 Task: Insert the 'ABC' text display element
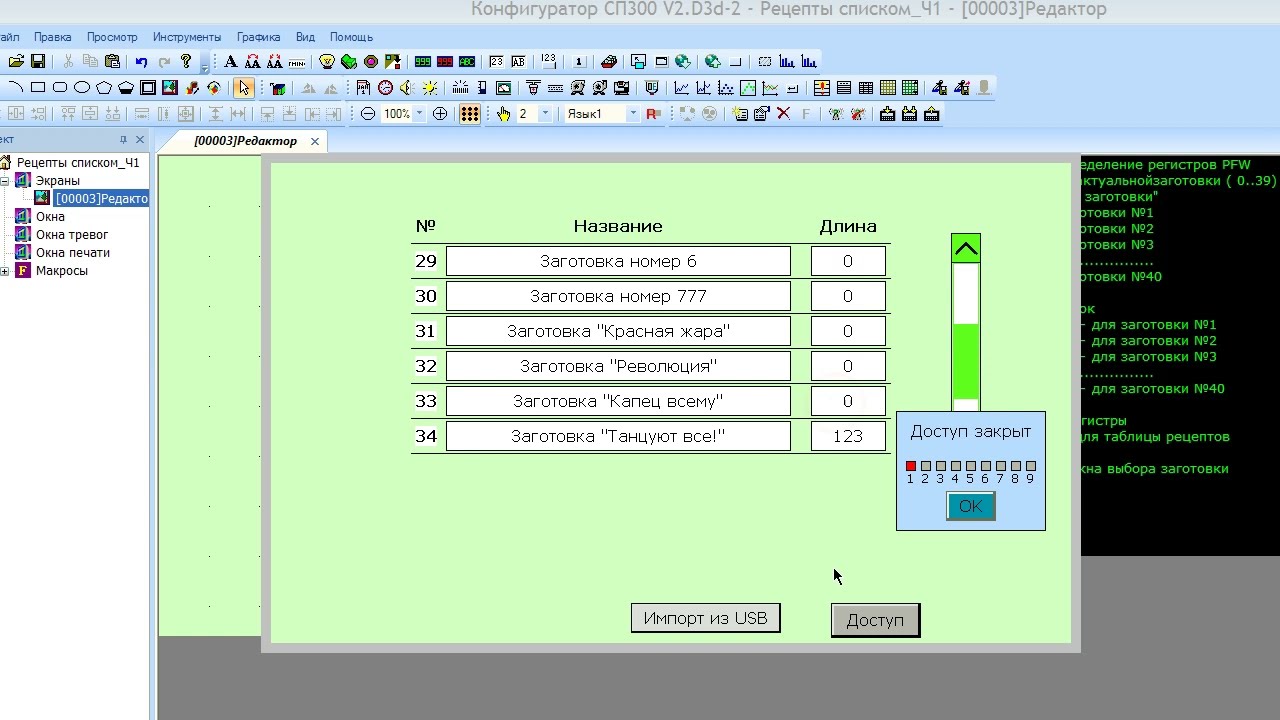click(467, 62)
